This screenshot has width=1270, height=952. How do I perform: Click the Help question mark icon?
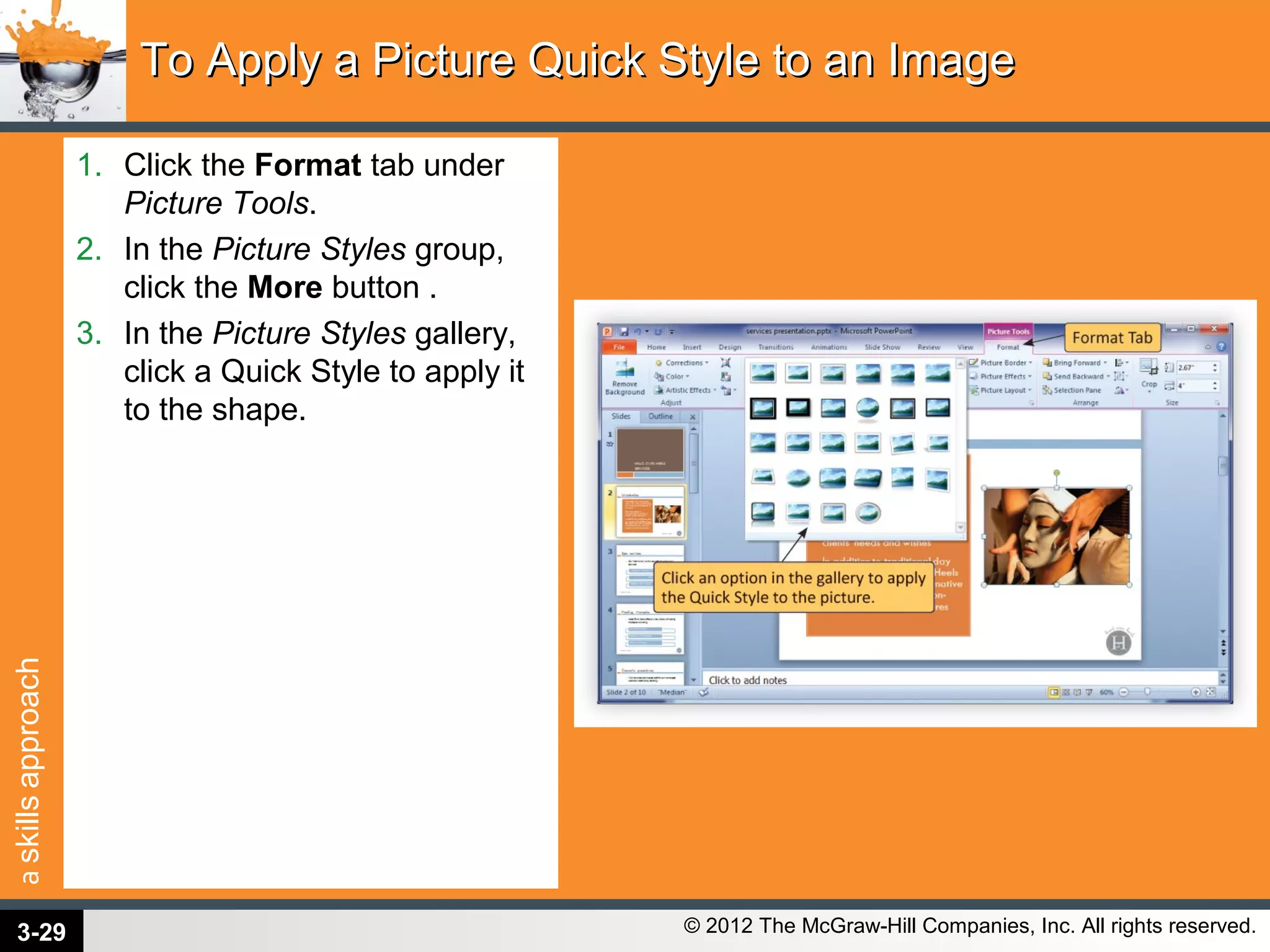point(1221,347)
